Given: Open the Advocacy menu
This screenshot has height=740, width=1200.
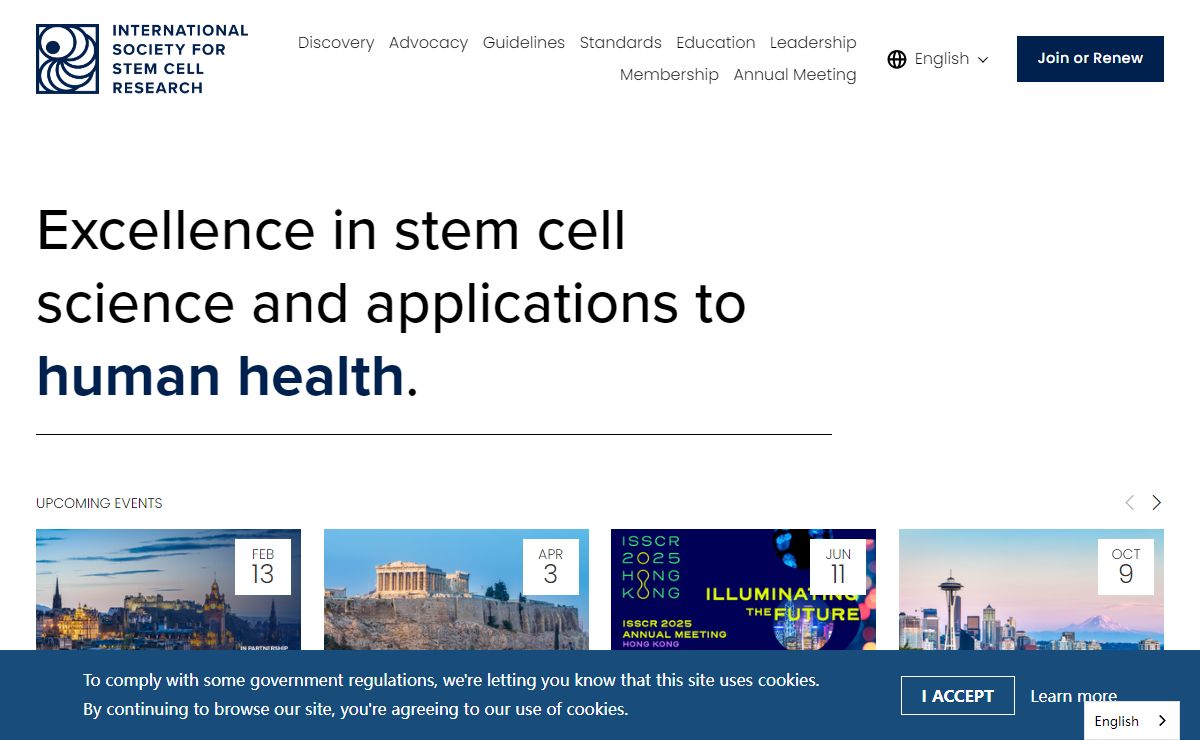Looking at the screenshot, I should (x=428, y=43).
